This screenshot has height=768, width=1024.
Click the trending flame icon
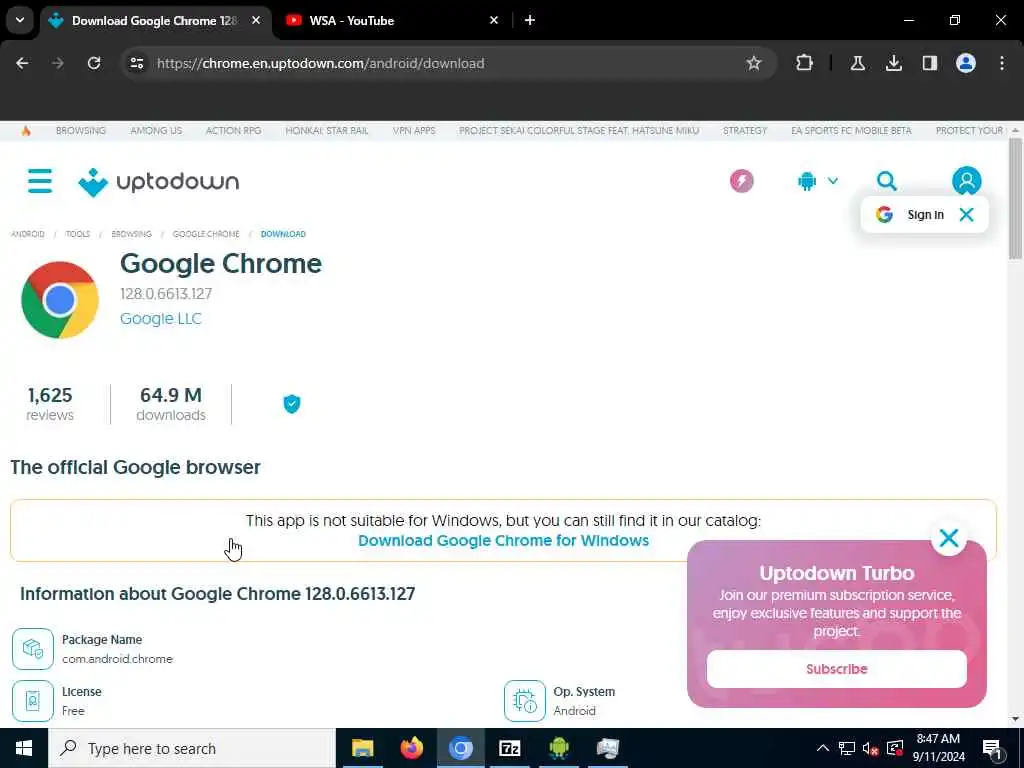26,131
